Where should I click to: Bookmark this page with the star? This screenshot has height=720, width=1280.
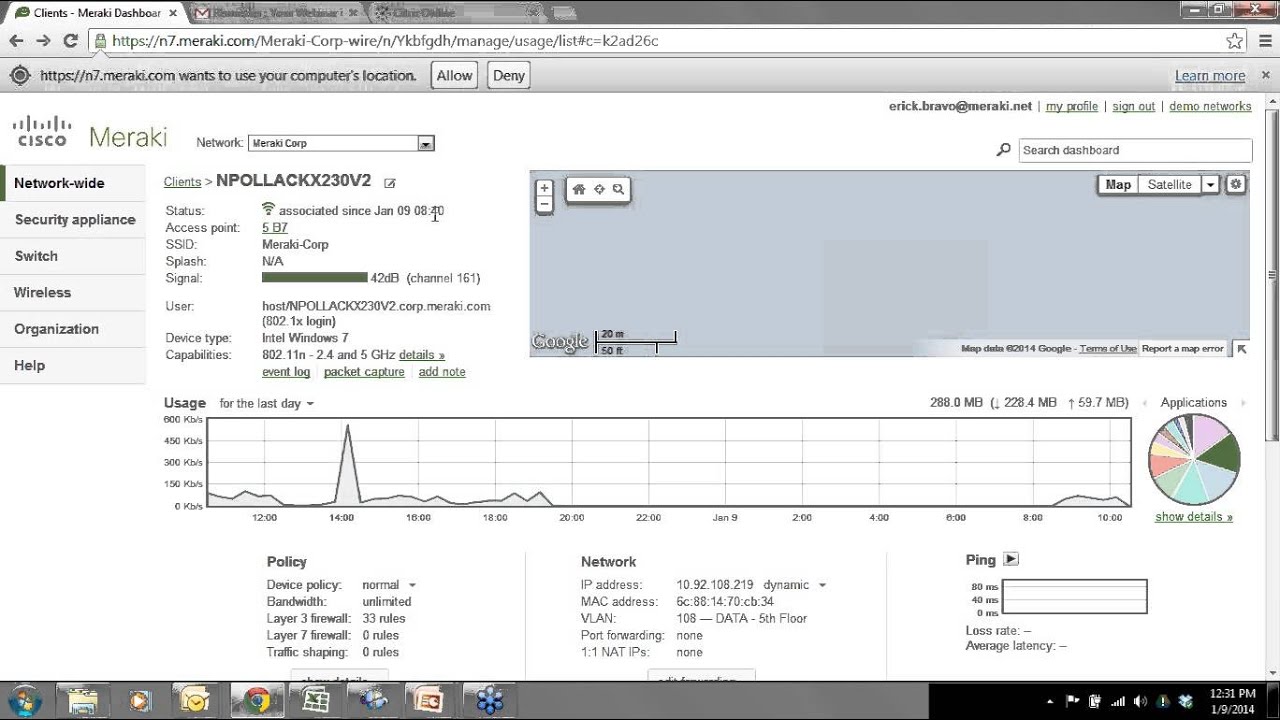1235,41
